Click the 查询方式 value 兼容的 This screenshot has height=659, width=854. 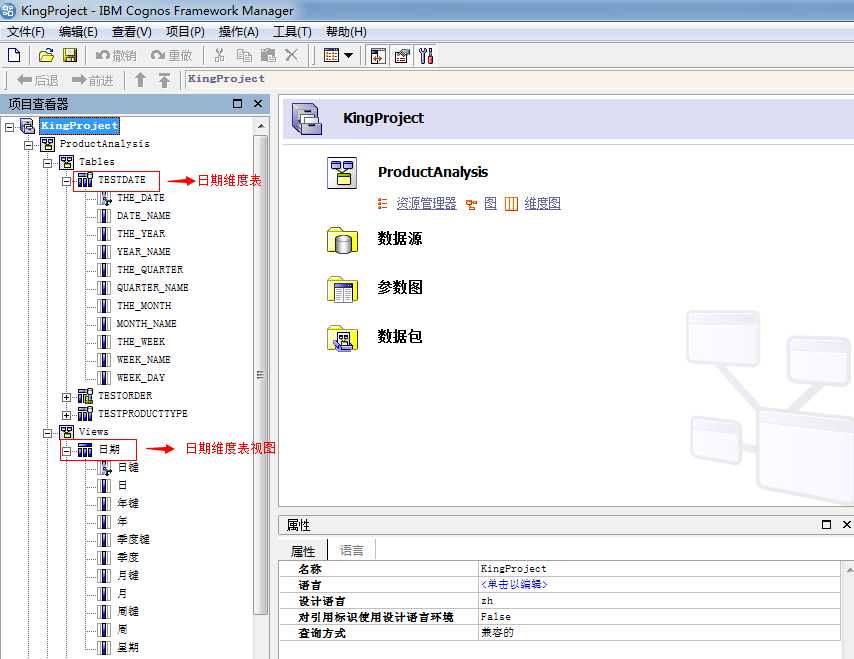tap(497, 632)
